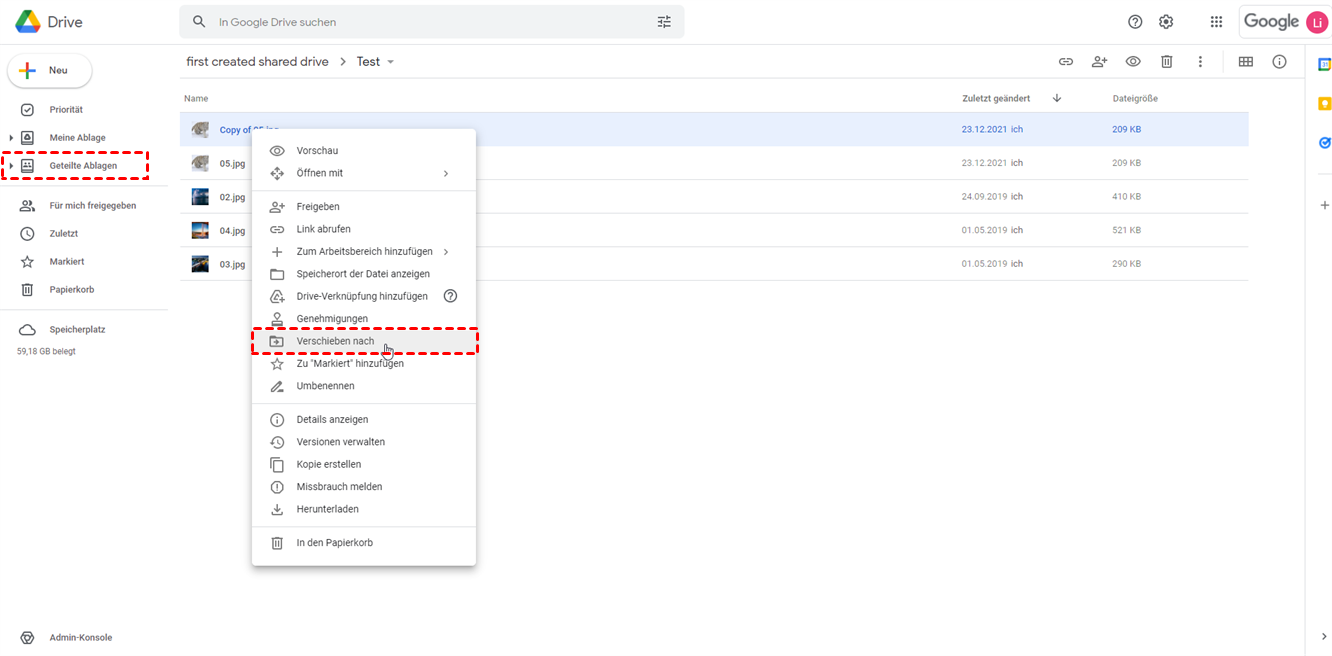This screenshot has height=656, width=1332.
Task: Open the Google apps grid
Action: coord(1216,22)
